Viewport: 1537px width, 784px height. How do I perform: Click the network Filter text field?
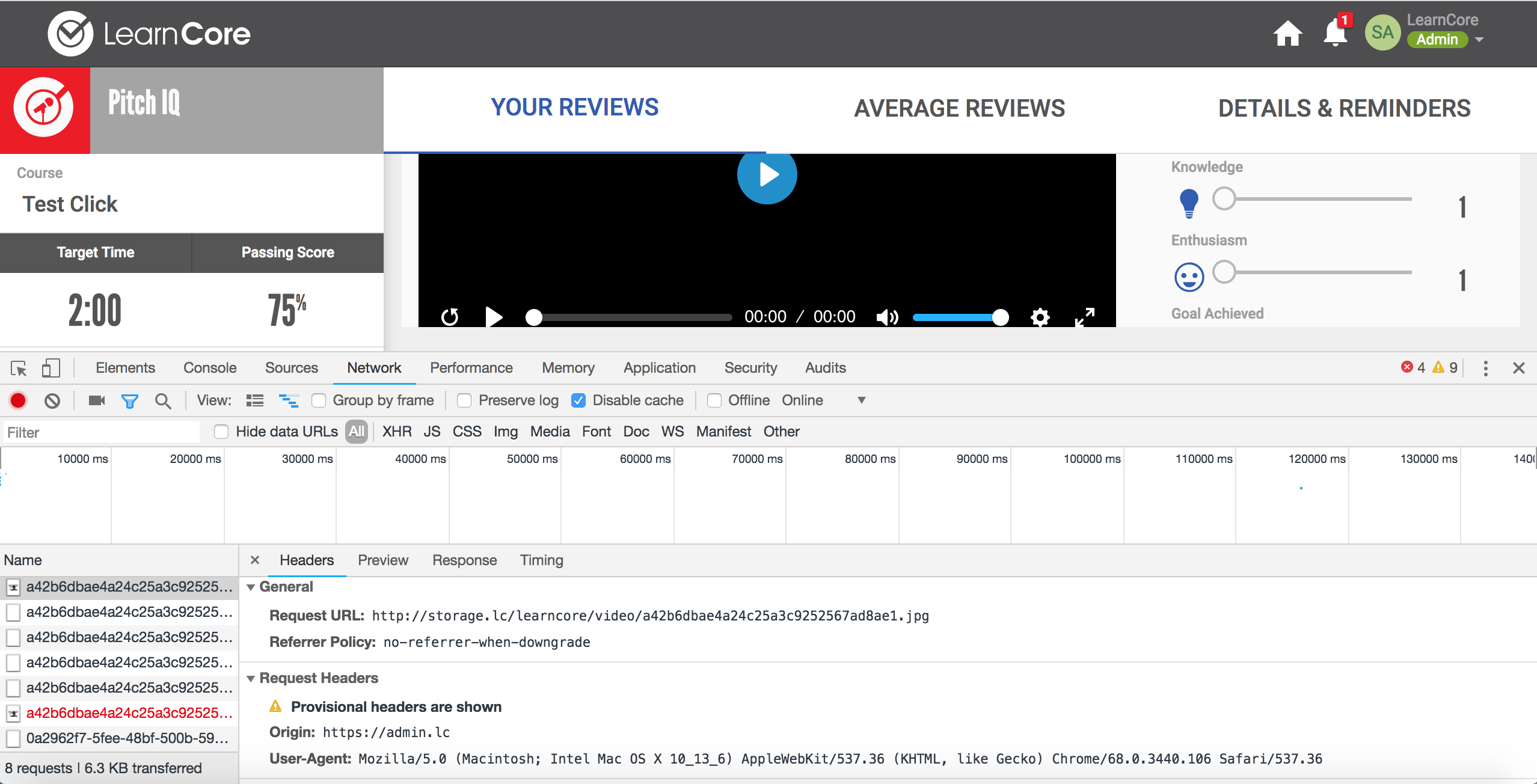point(102,432)
